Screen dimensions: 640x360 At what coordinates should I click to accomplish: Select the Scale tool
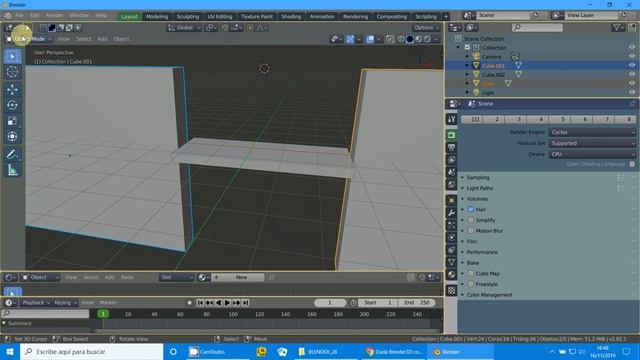coord(13,120)
